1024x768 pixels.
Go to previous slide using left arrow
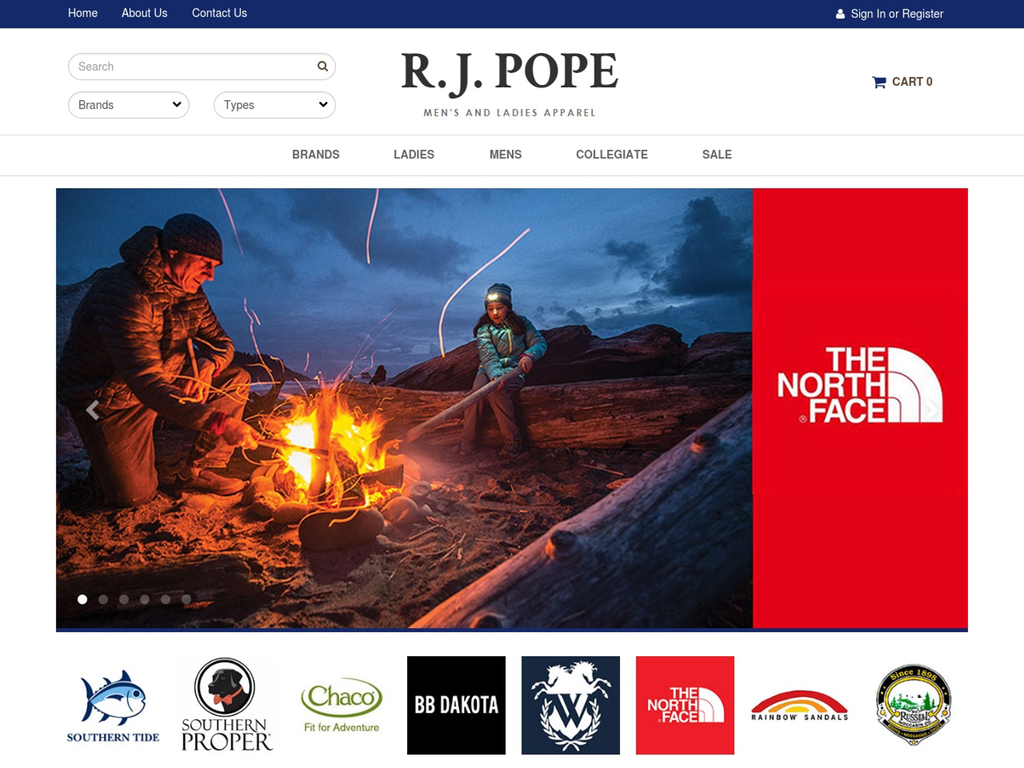tap(92, 410)
